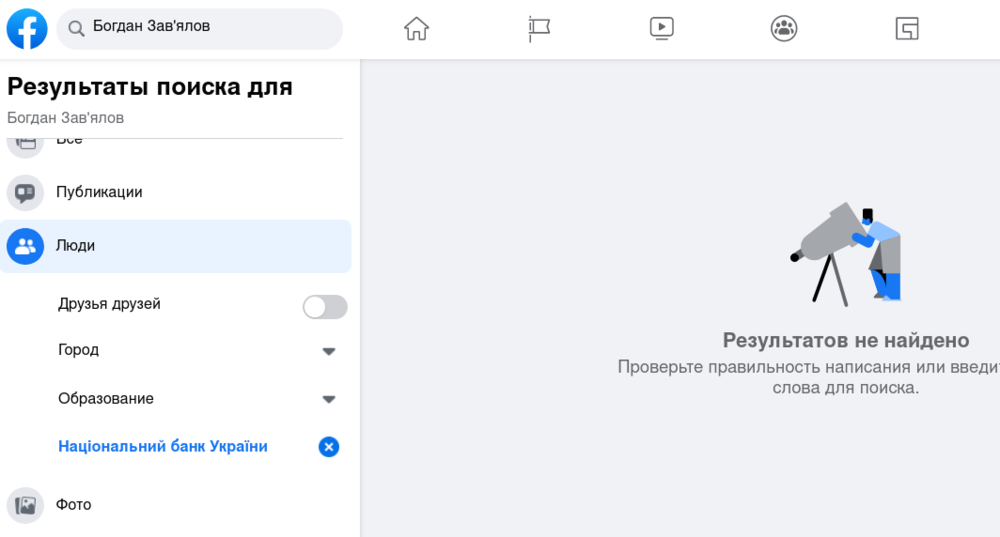Expand the Город dropdown

328,351
